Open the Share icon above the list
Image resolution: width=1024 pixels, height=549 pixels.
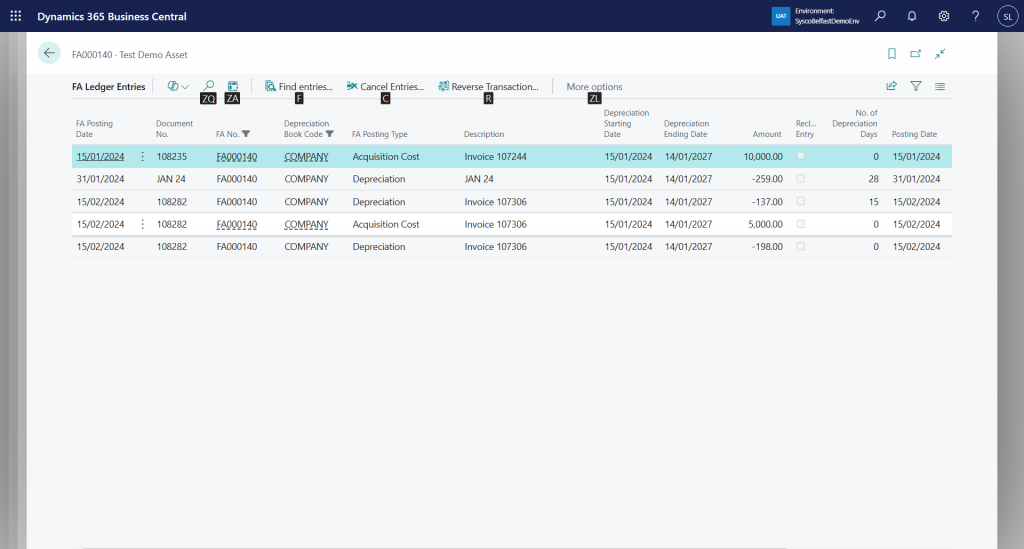point(892,87)
